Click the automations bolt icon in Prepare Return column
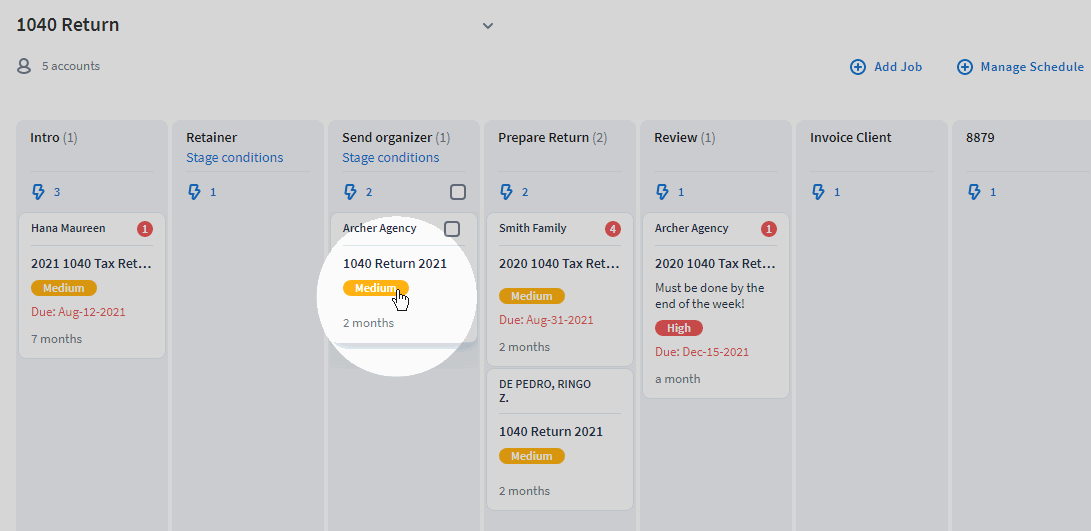The image size is (1091, 531). tap(507, 192)
